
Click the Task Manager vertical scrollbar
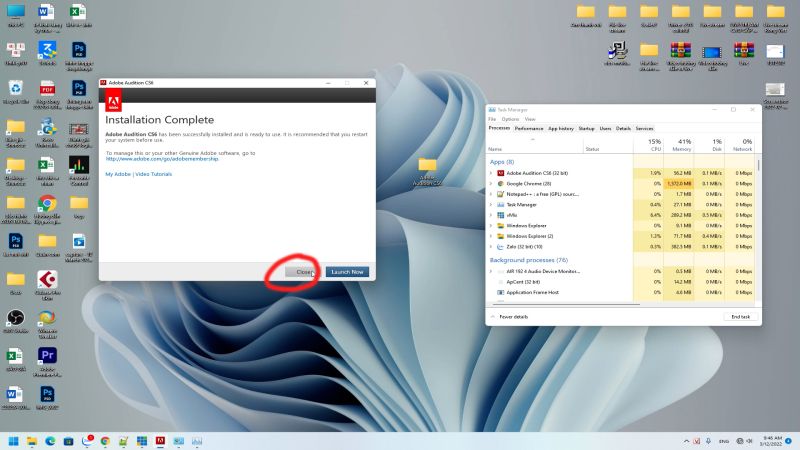tap(757, 220)
